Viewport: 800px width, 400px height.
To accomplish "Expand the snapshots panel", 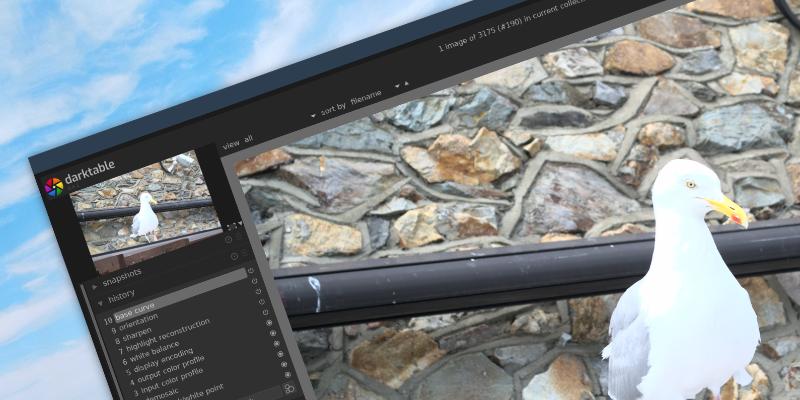I will pyautogui.click(x=94, y=285).
